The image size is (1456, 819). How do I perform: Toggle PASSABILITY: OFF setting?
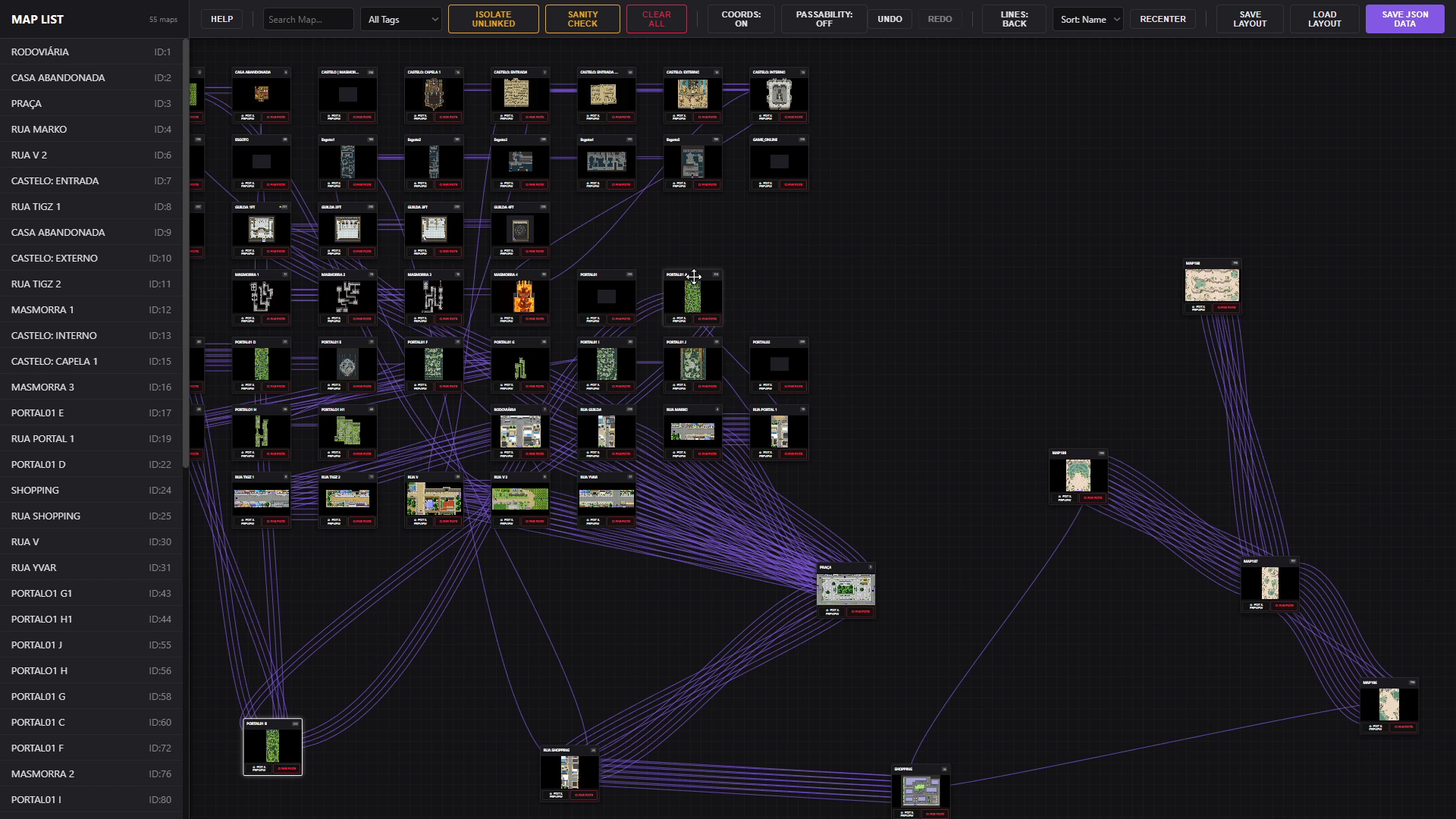(824, 19)
